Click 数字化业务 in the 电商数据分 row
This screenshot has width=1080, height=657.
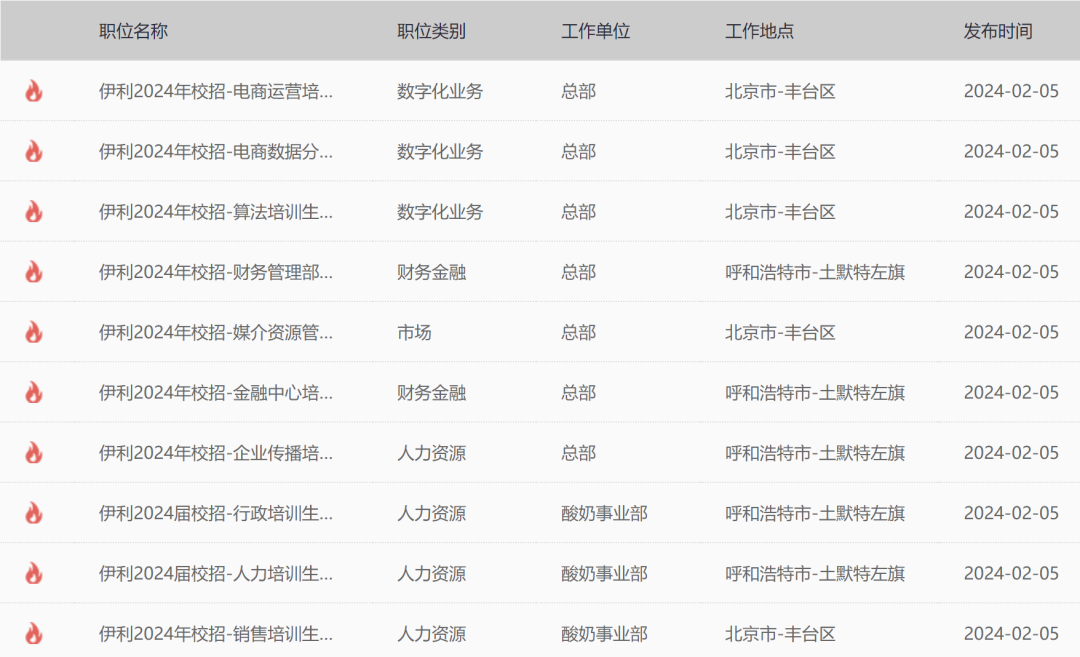click(440, 151)
